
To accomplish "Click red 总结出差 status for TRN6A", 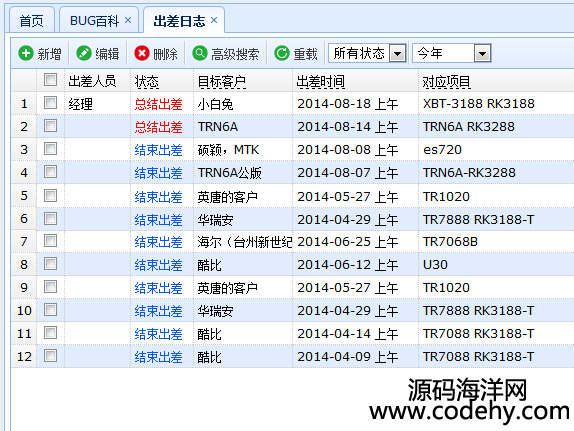I will click(158, 127).
